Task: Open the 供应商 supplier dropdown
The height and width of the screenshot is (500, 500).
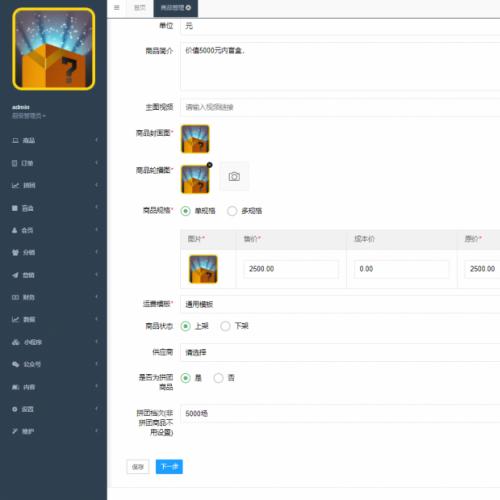Action: pyautogui.click(x=340, y=352)
